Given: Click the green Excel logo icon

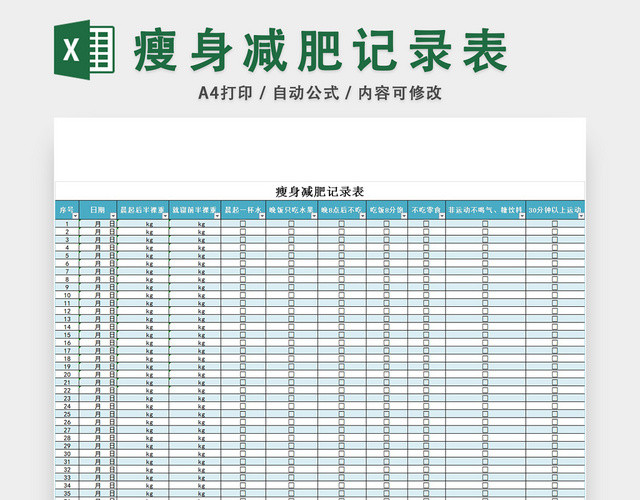Looking at the screenshot, I should [x=84, y=50].
